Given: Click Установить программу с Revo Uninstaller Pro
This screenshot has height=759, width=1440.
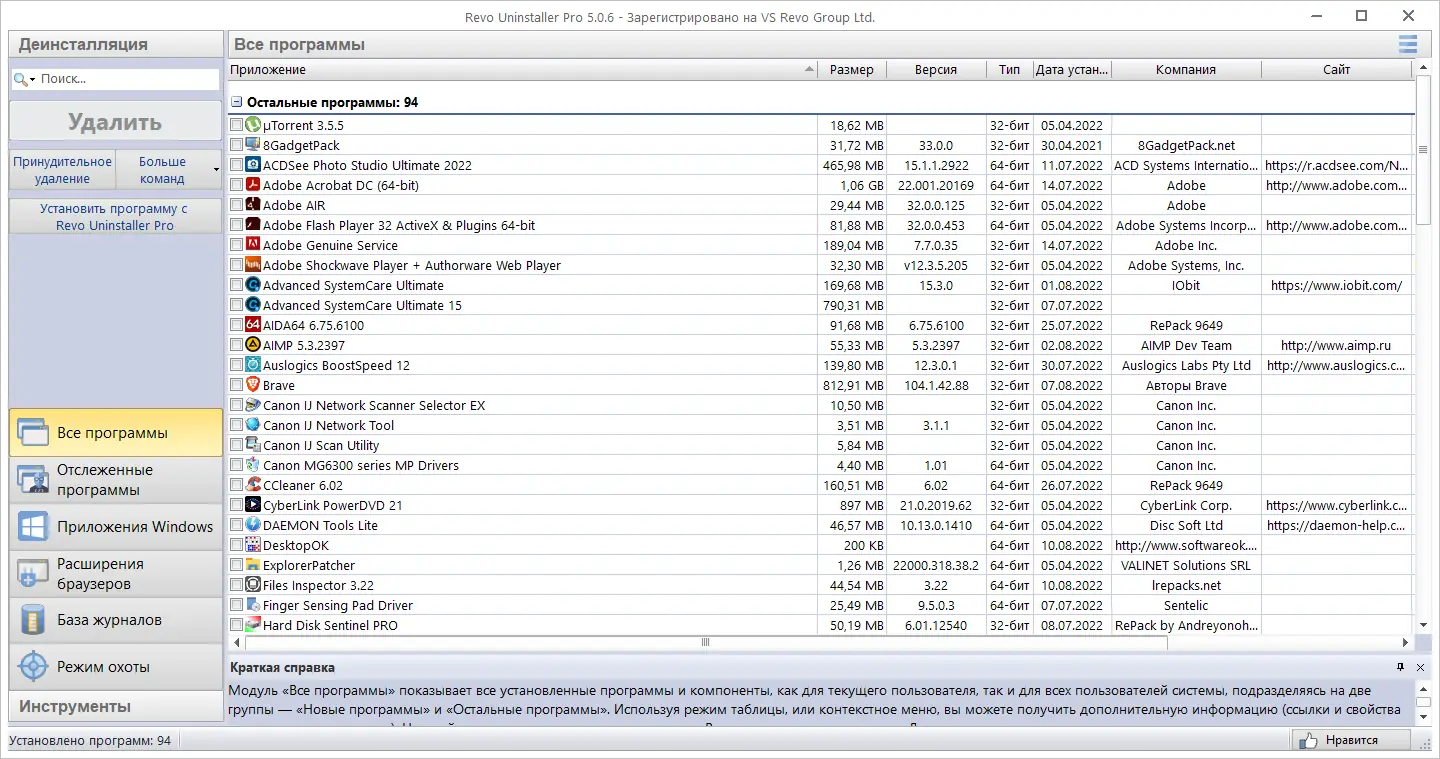Looking at the screenshot, I should coord(115,217).
